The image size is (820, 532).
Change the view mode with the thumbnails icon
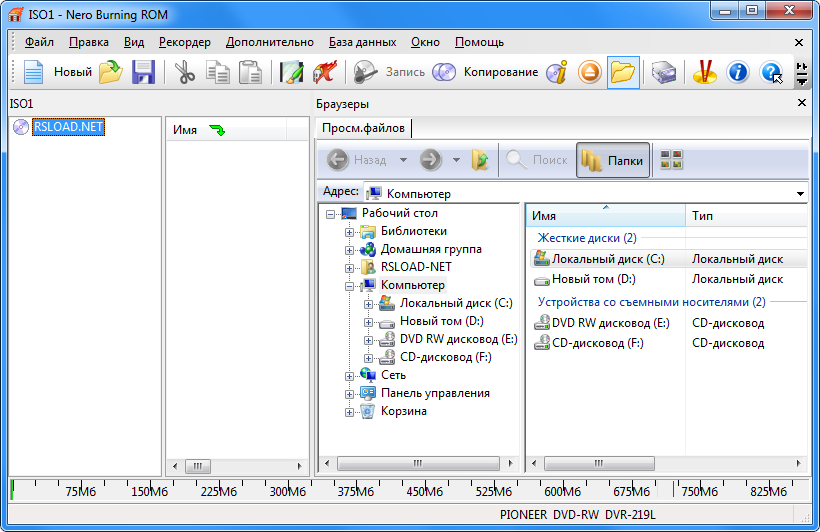coord(671,160)
